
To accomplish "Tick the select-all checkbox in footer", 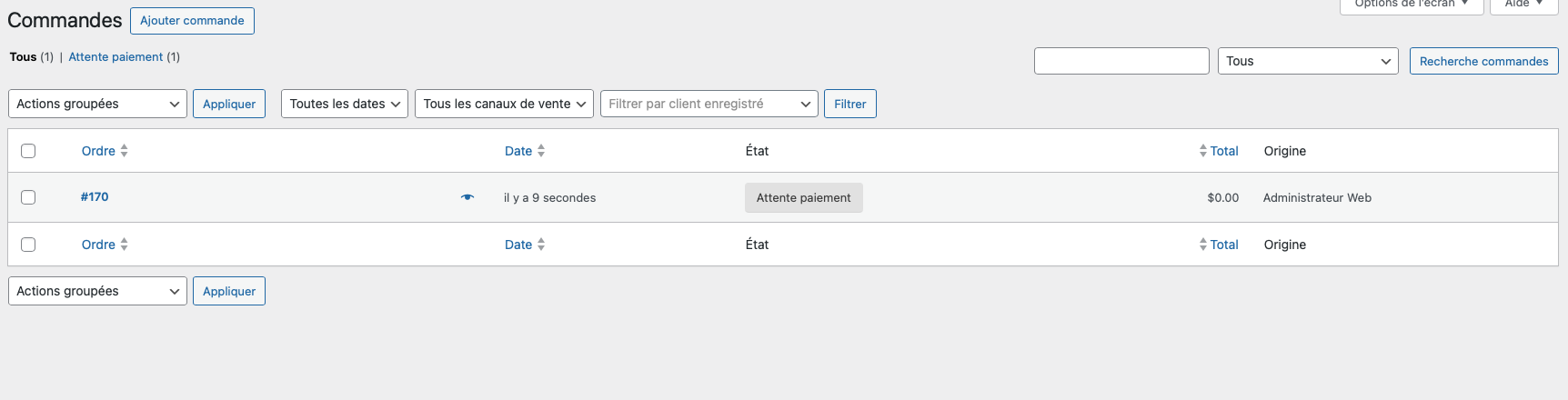I will point(28,245).
